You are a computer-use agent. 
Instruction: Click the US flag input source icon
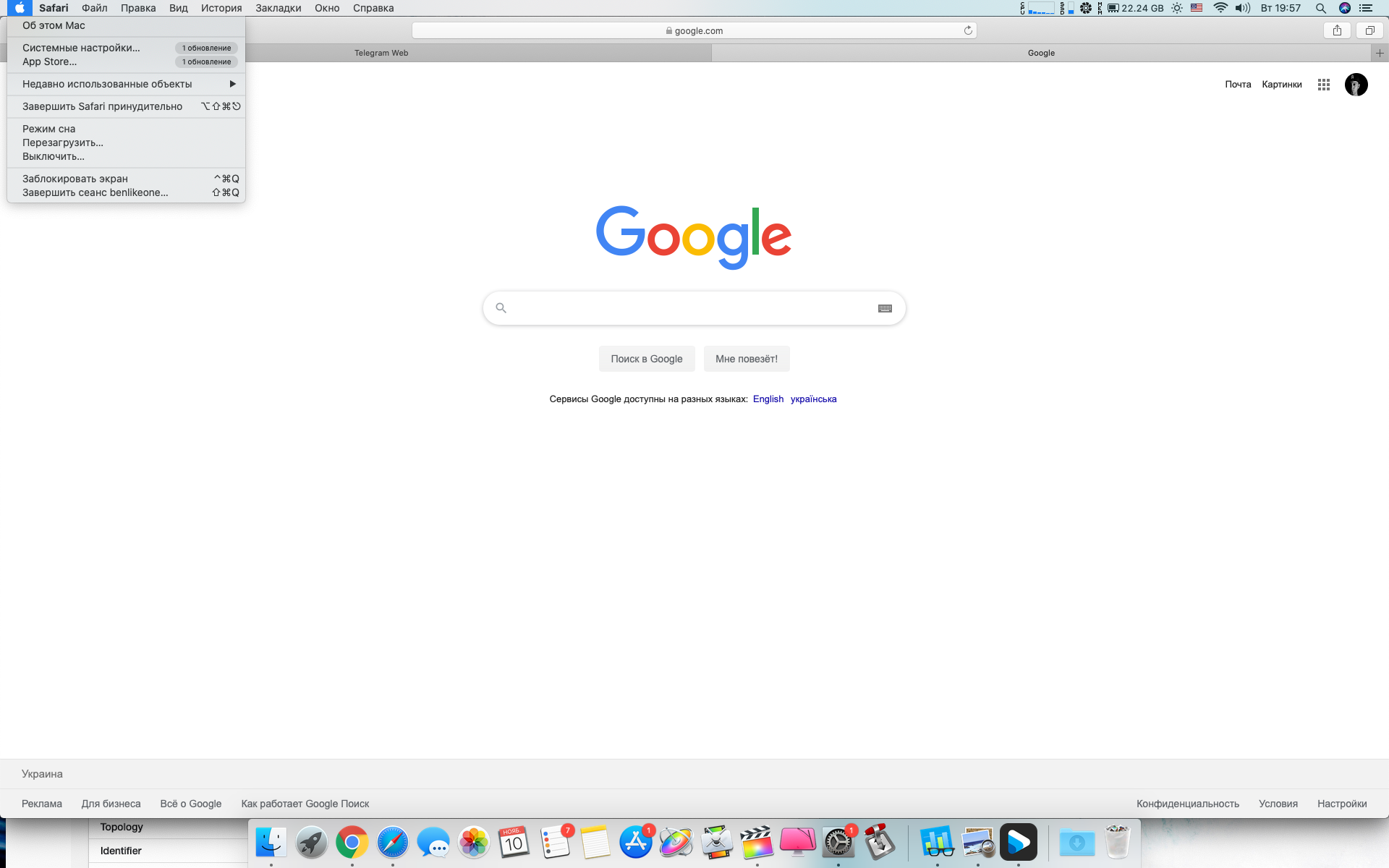point(1197,8)
